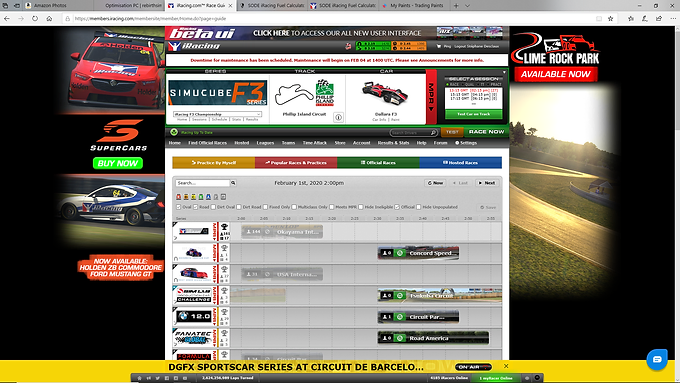The height and width of the screenshot is (383, 680).
Task: Click the orange TEST button
Action: (x=452, y=132)
